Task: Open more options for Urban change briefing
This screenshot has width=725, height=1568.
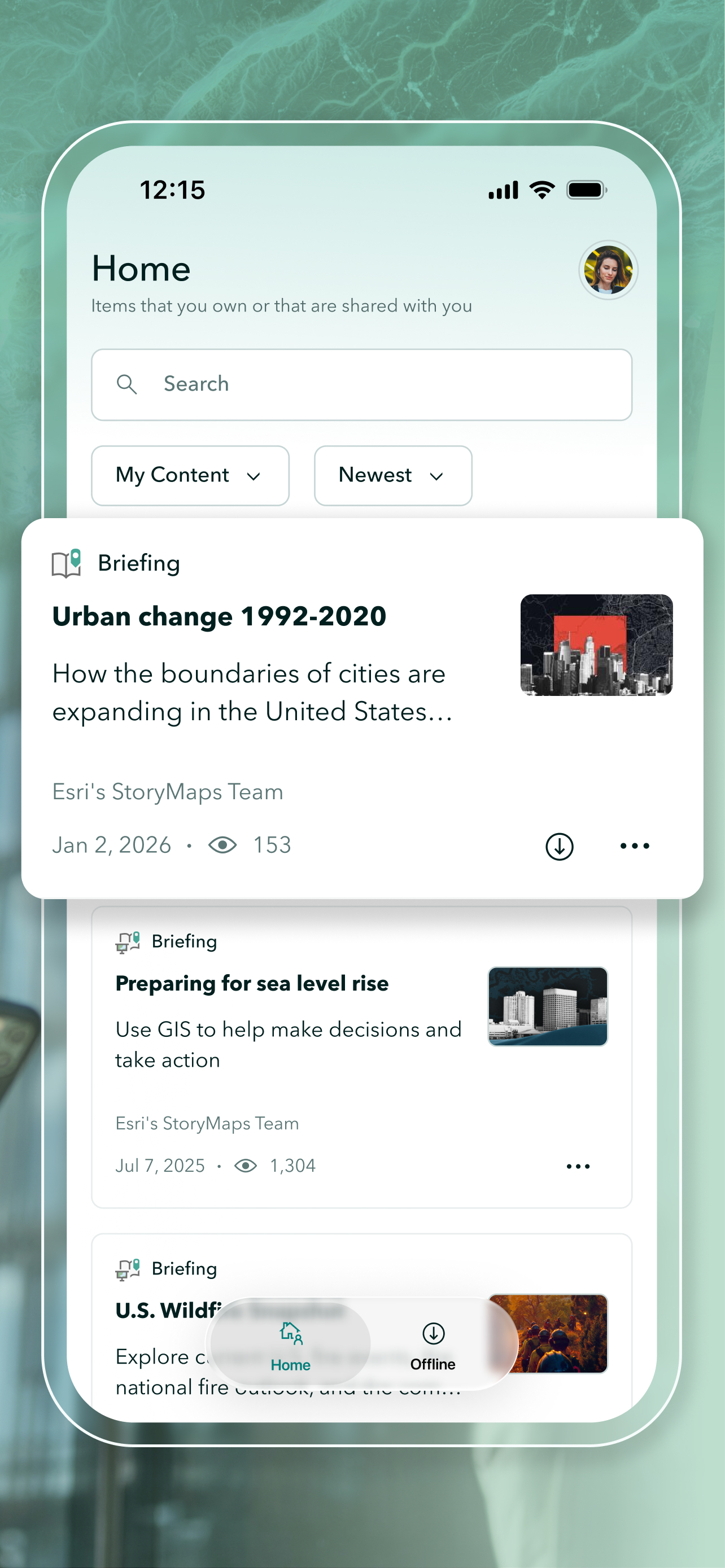Action: click(634, 846)
